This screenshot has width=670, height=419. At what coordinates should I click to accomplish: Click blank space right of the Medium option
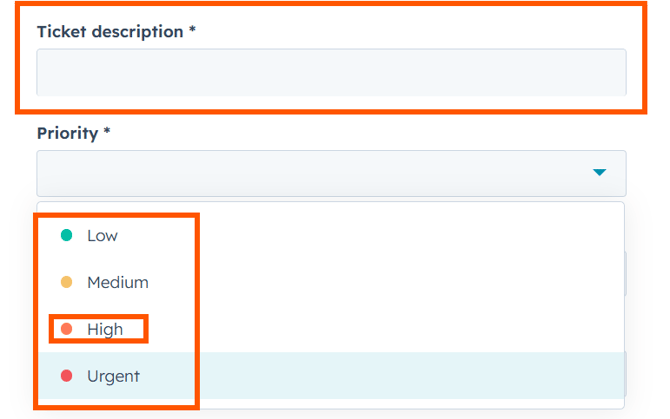click(x=420, y=283)
